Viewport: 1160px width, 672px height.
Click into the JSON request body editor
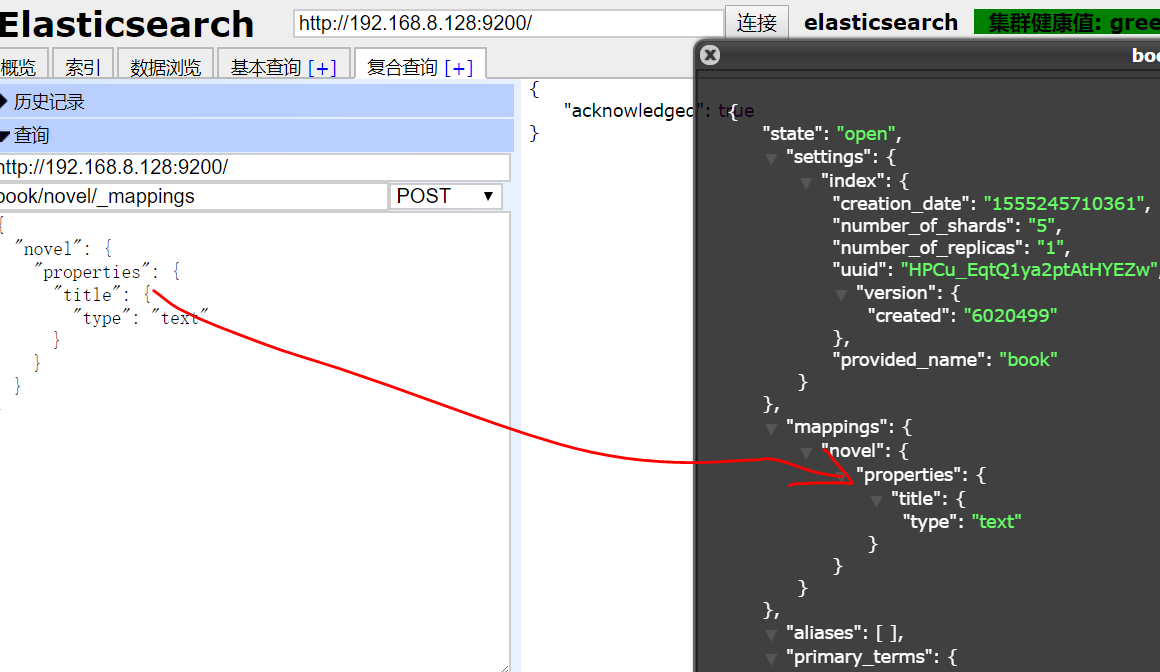[x=254, y=442]
